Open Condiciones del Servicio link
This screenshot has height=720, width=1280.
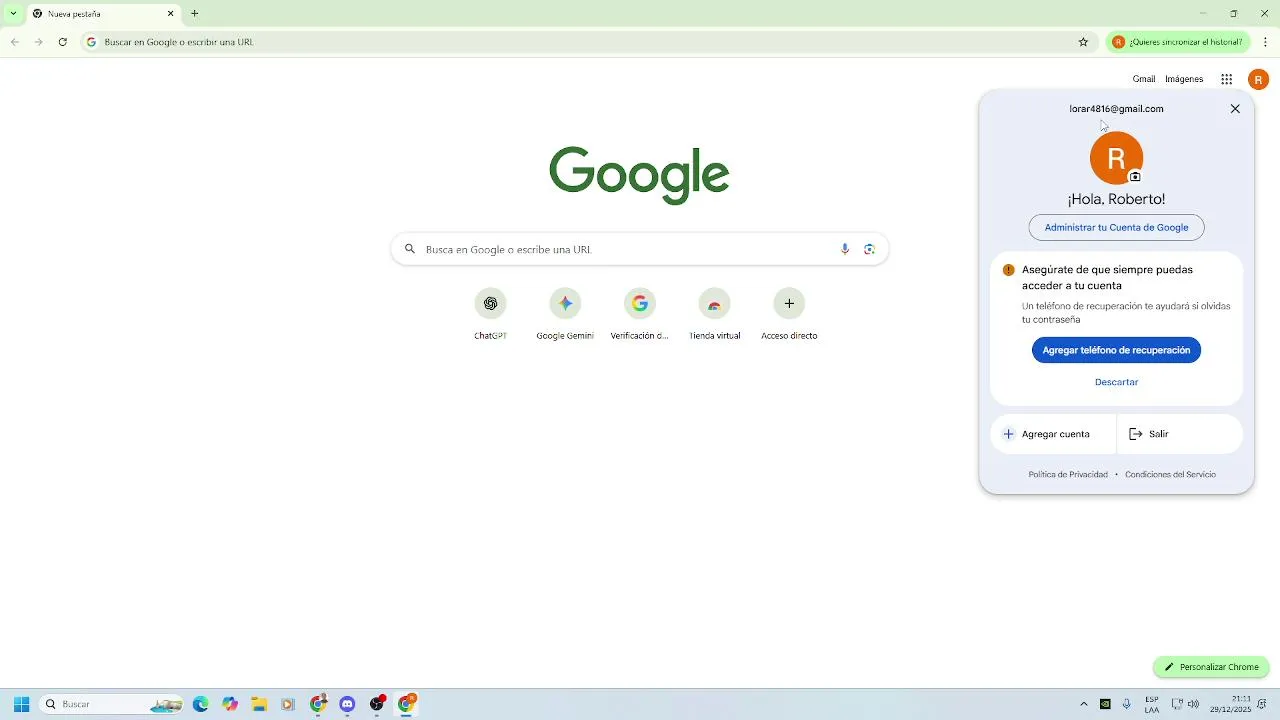click(x=1170, y=474)
